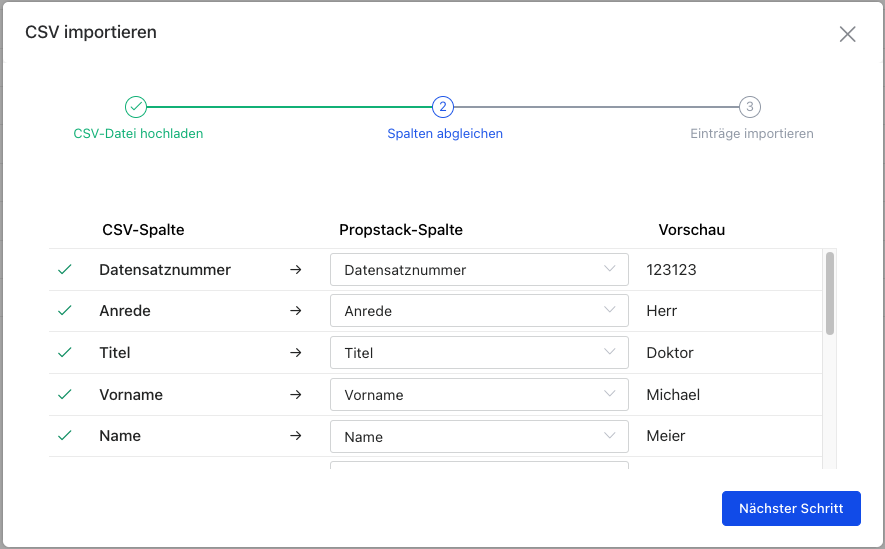Viewport: 885px width, 549px height.
Task: Click the completed checkmark circle for CSV-Datei hochladen
Action: 136,107
